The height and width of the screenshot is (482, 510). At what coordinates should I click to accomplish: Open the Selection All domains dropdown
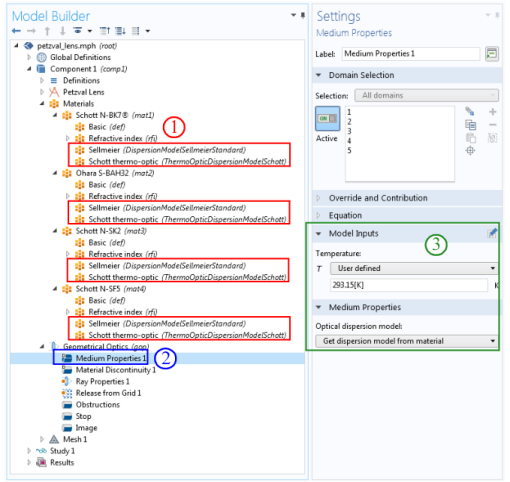tap(426, 95)
